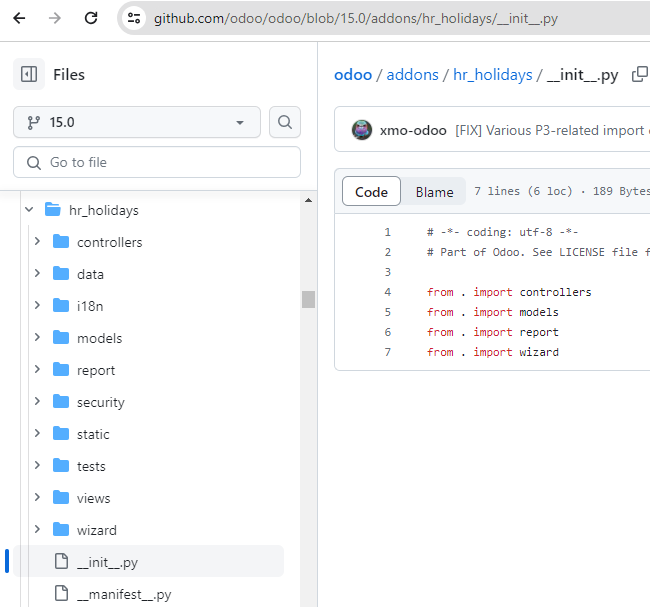Image resolution: width=650 pixels, height=607 pixels.
Task: Click 'import report' code on line 6
Action: pyautogui.click(x=516, y=332)
